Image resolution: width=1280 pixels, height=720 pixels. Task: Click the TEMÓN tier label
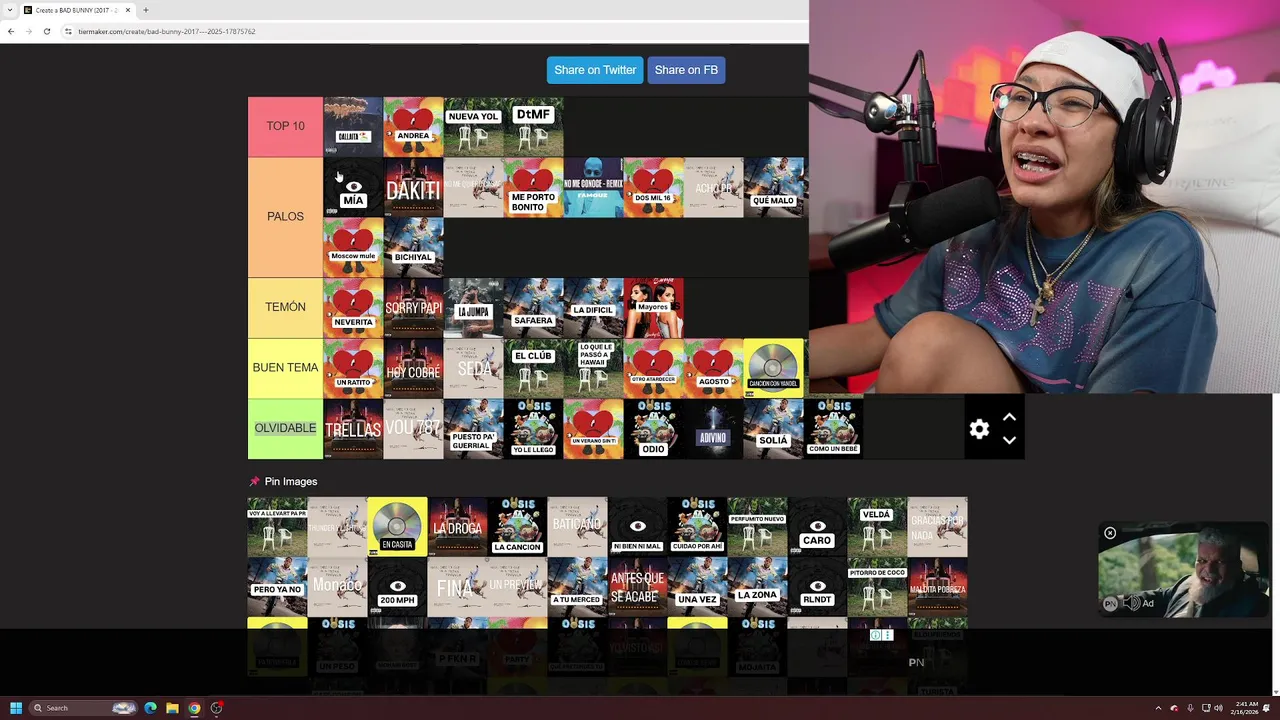[x=285, y=307]
